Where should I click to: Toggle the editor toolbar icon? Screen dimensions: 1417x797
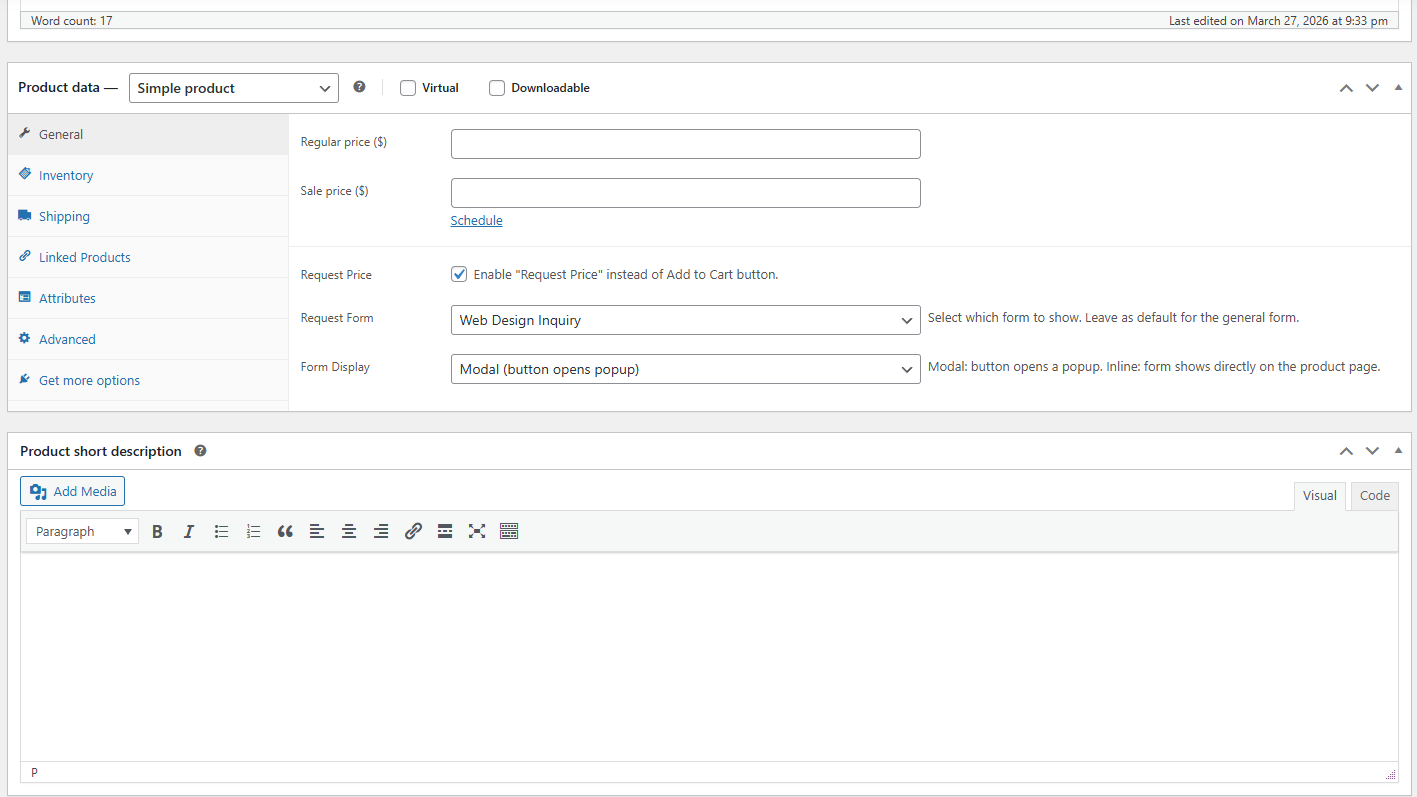[509, 532]
